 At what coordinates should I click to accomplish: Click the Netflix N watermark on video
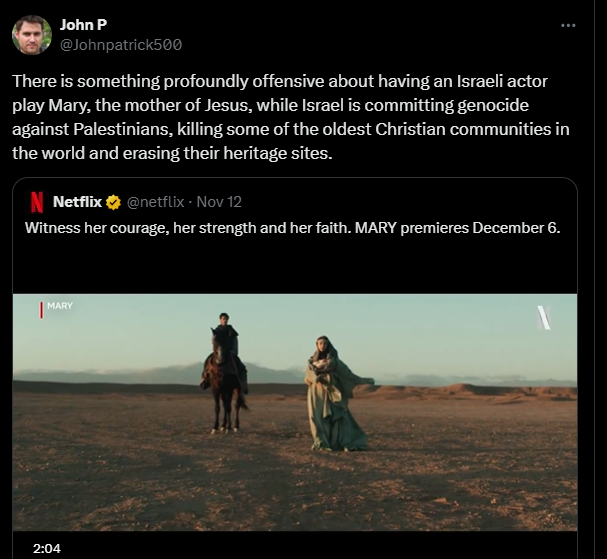point(543,317)
